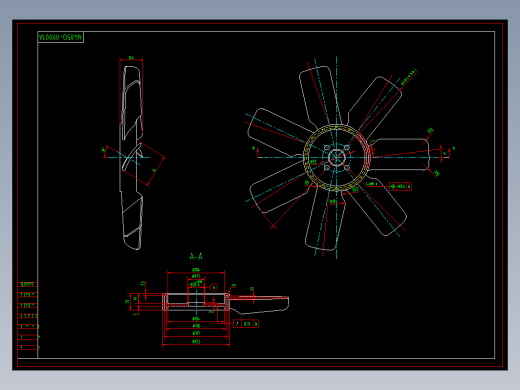Select the upper-left bolt hole on the hub

(x=327, y=148)
